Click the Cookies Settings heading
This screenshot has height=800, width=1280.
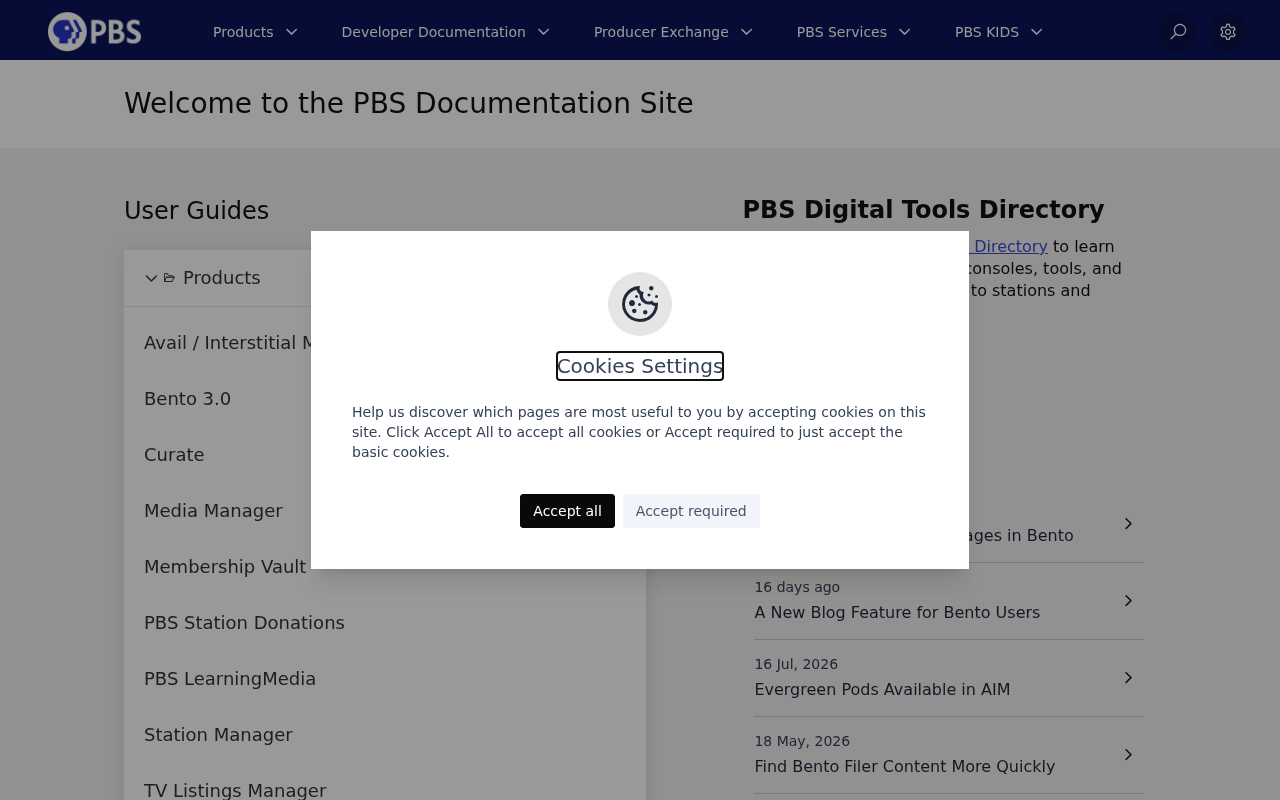[x=640, y=366]
